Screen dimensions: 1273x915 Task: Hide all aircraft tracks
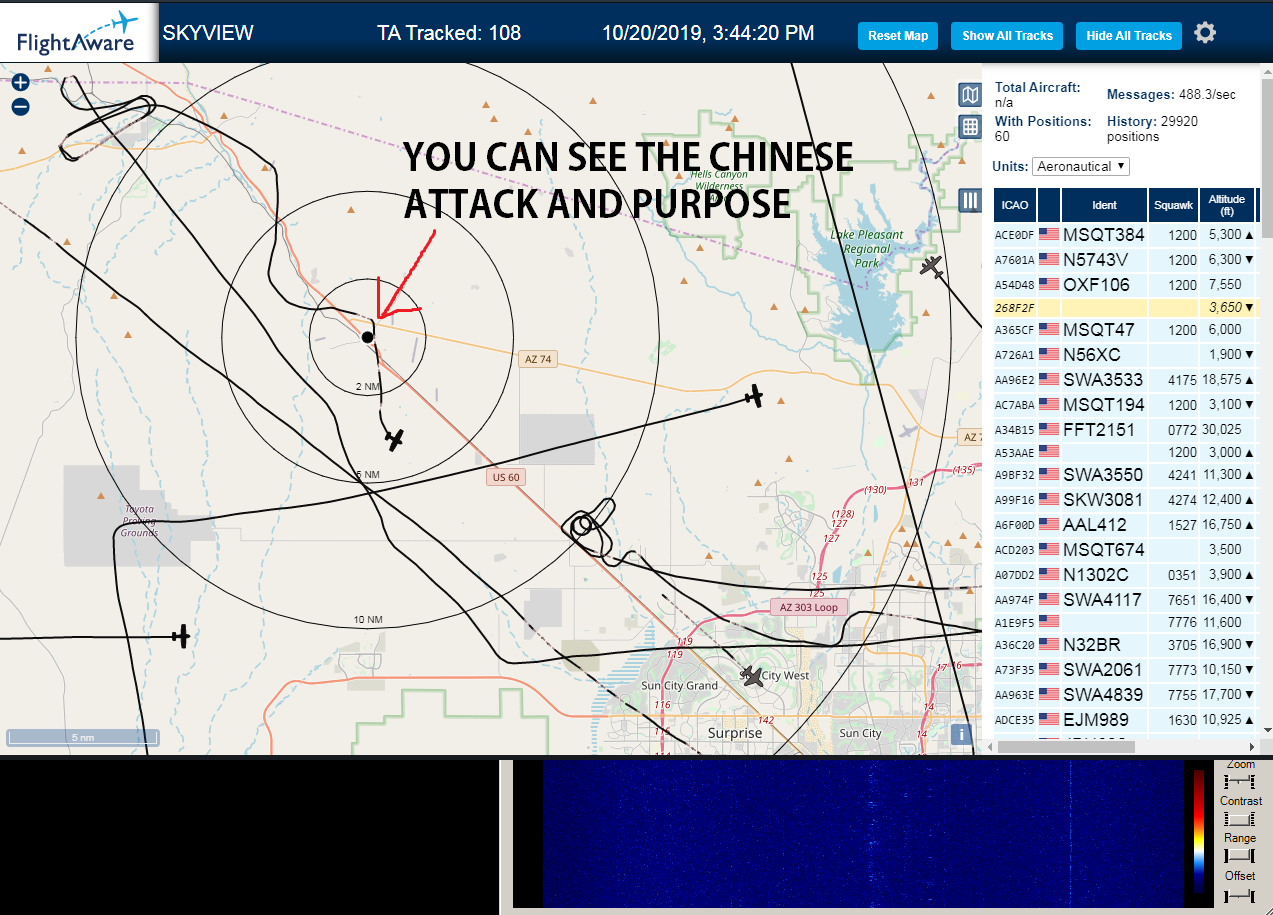(1129, 35)
